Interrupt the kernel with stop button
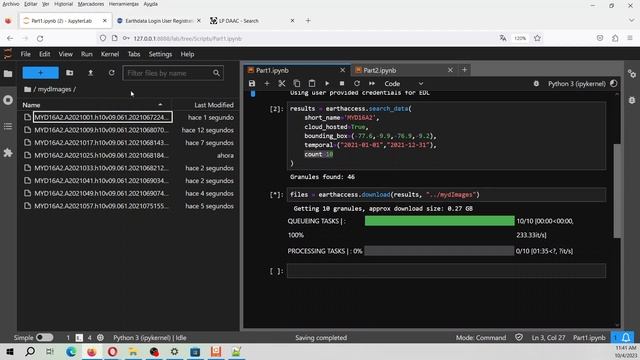This screenshot has width=640, height=360. (x=342, y=83)
